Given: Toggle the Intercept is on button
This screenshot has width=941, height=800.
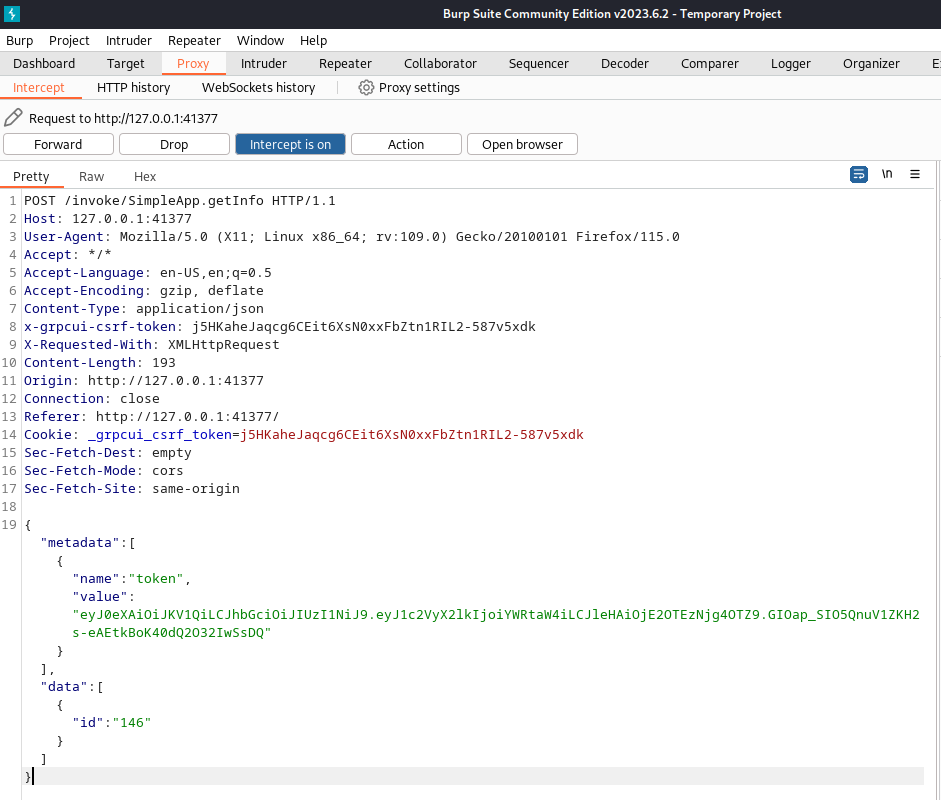Looking at the screenshot, I should [x=290, y=144].
